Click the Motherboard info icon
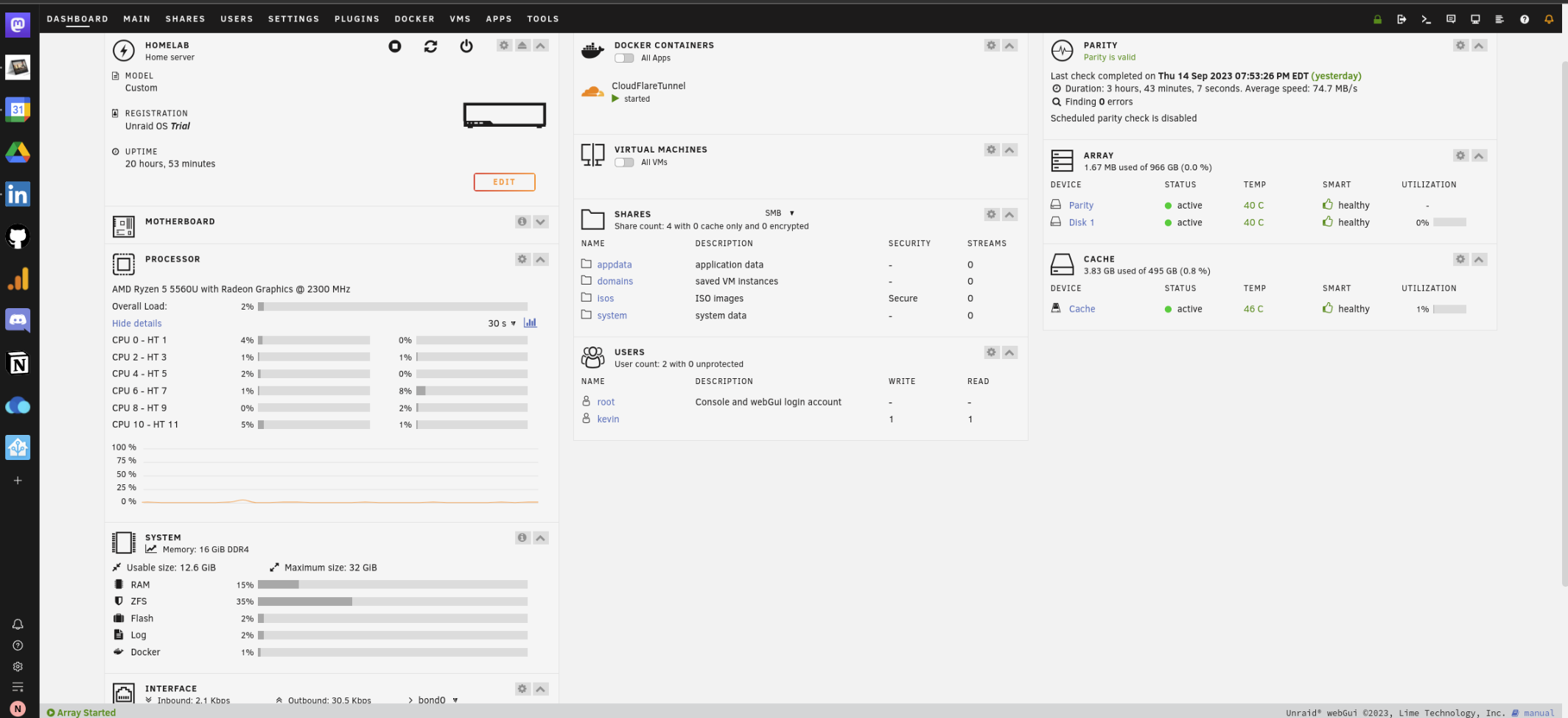 coord(522,222)
